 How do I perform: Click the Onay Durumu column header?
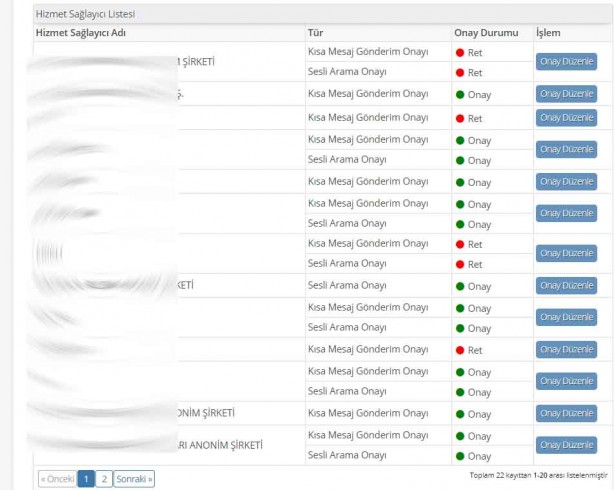pos(485,33)
